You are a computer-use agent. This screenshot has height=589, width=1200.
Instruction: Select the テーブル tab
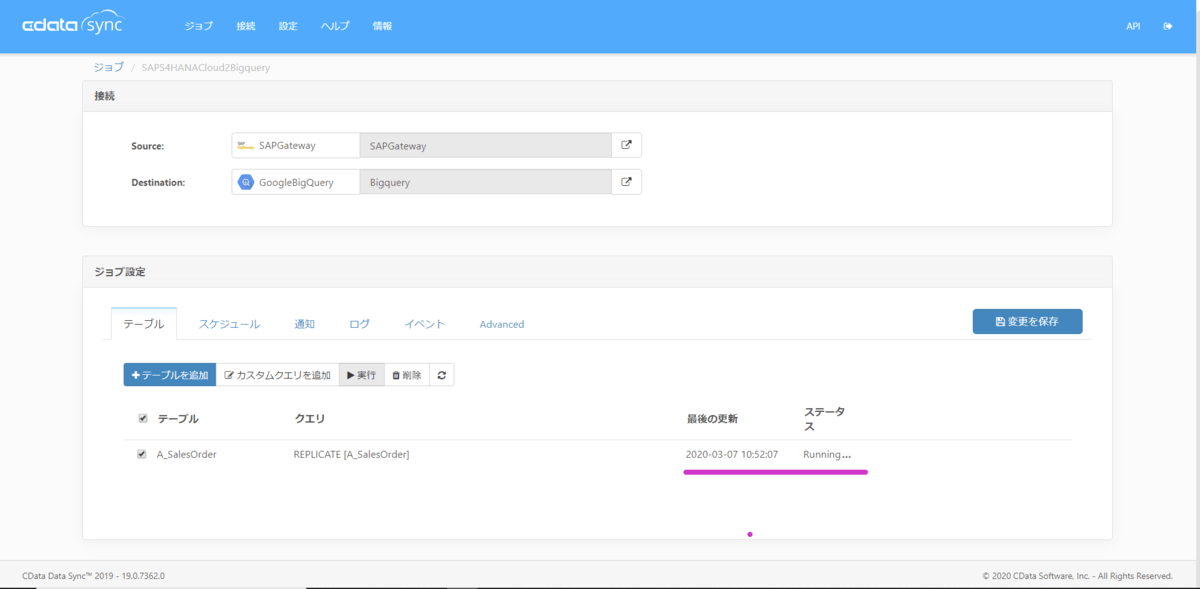click(144, 324)
